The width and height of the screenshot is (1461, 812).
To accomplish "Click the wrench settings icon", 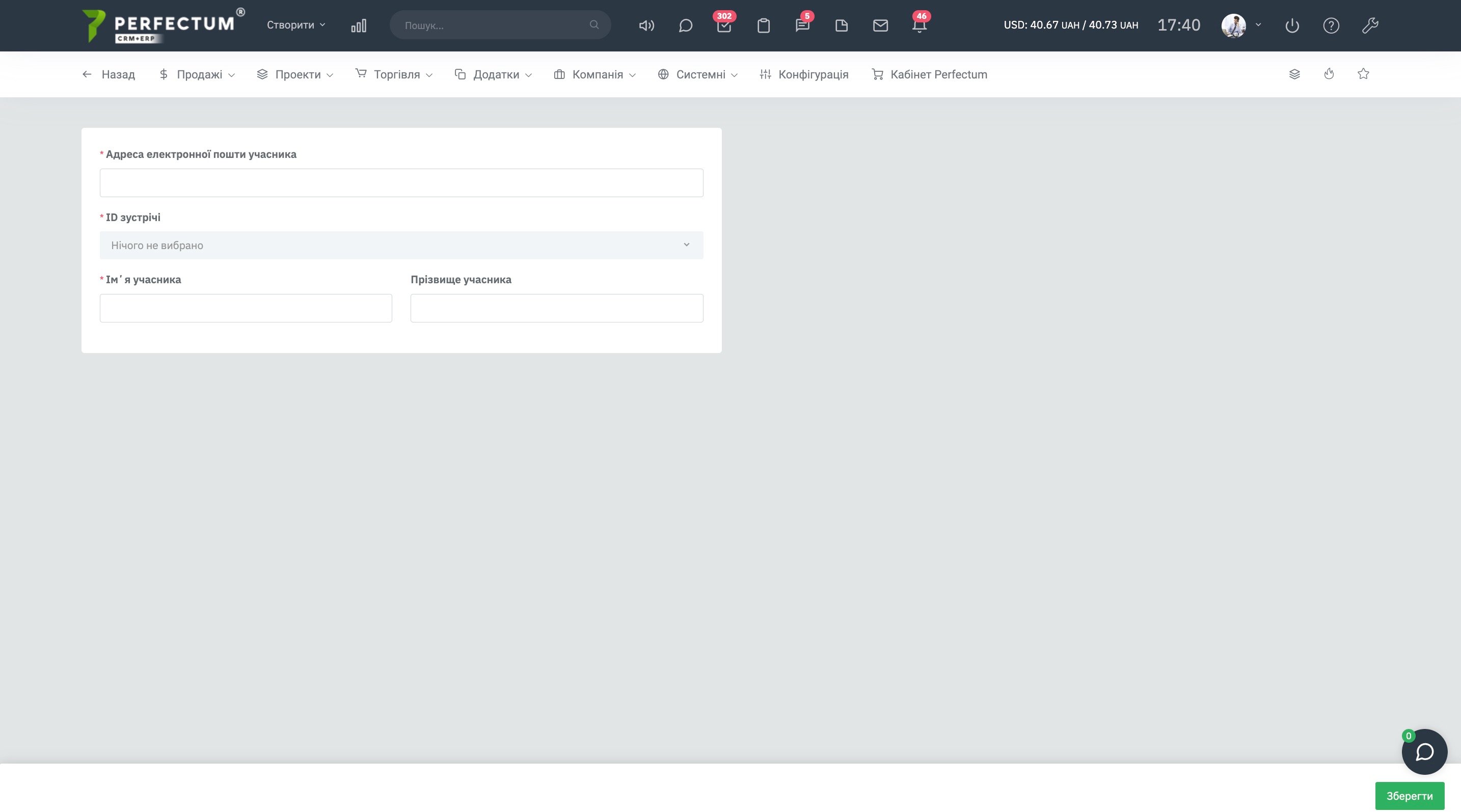I will [x=1370, y=25].
